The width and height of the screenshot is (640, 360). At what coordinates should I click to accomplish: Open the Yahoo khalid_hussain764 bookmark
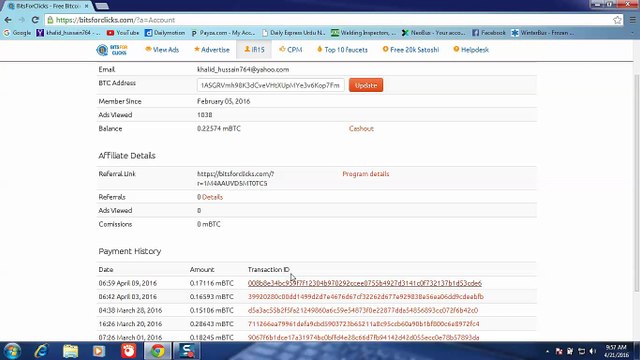coord(68,33)
